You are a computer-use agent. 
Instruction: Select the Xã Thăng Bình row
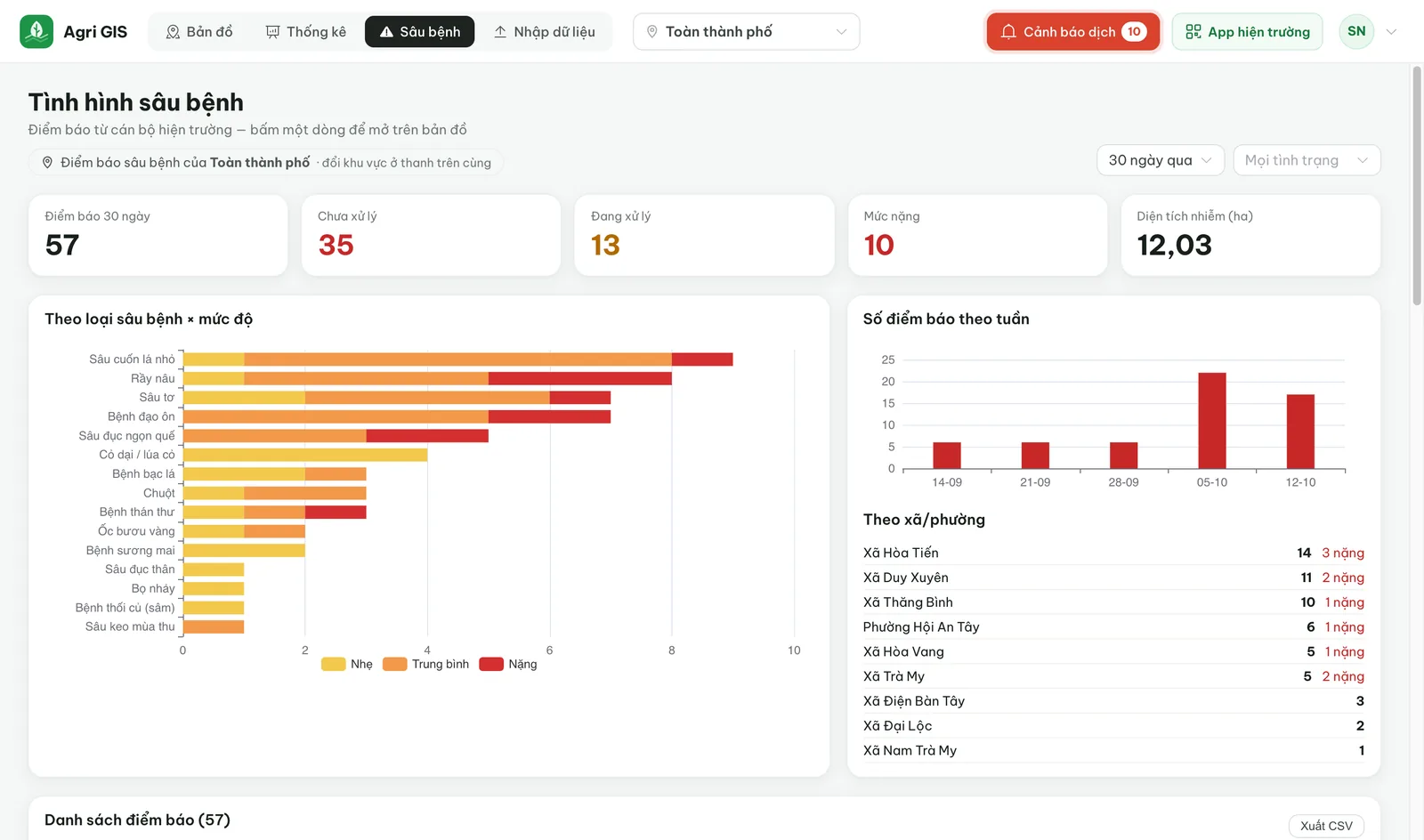[x=1113, y=602]
